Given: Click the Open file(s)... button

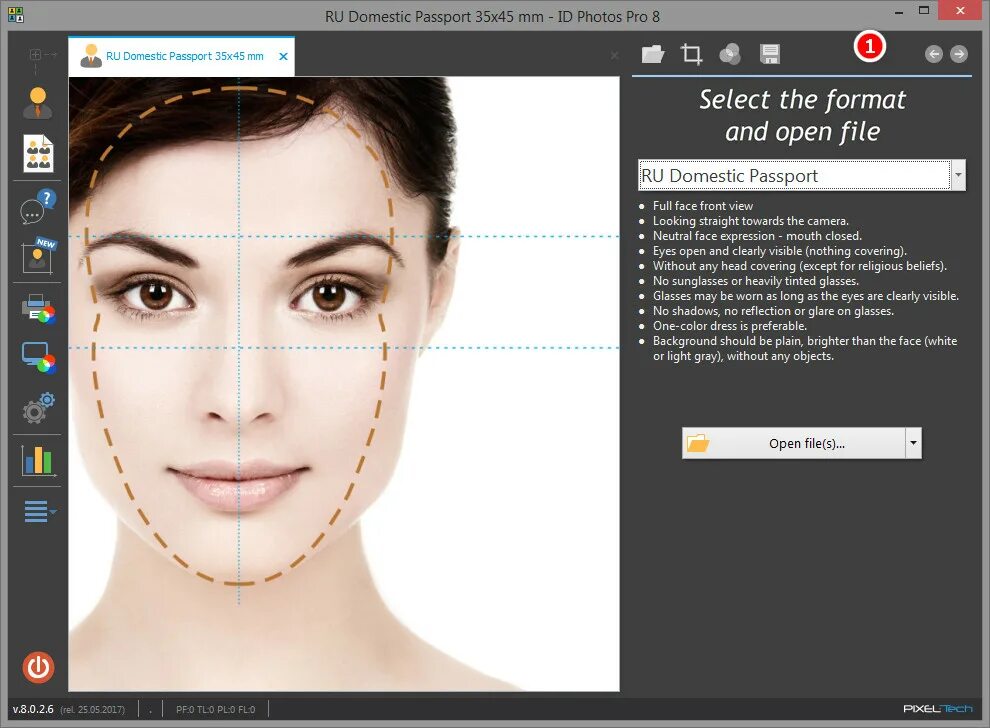Looking at the screenshot, I should tap(794, 443).
